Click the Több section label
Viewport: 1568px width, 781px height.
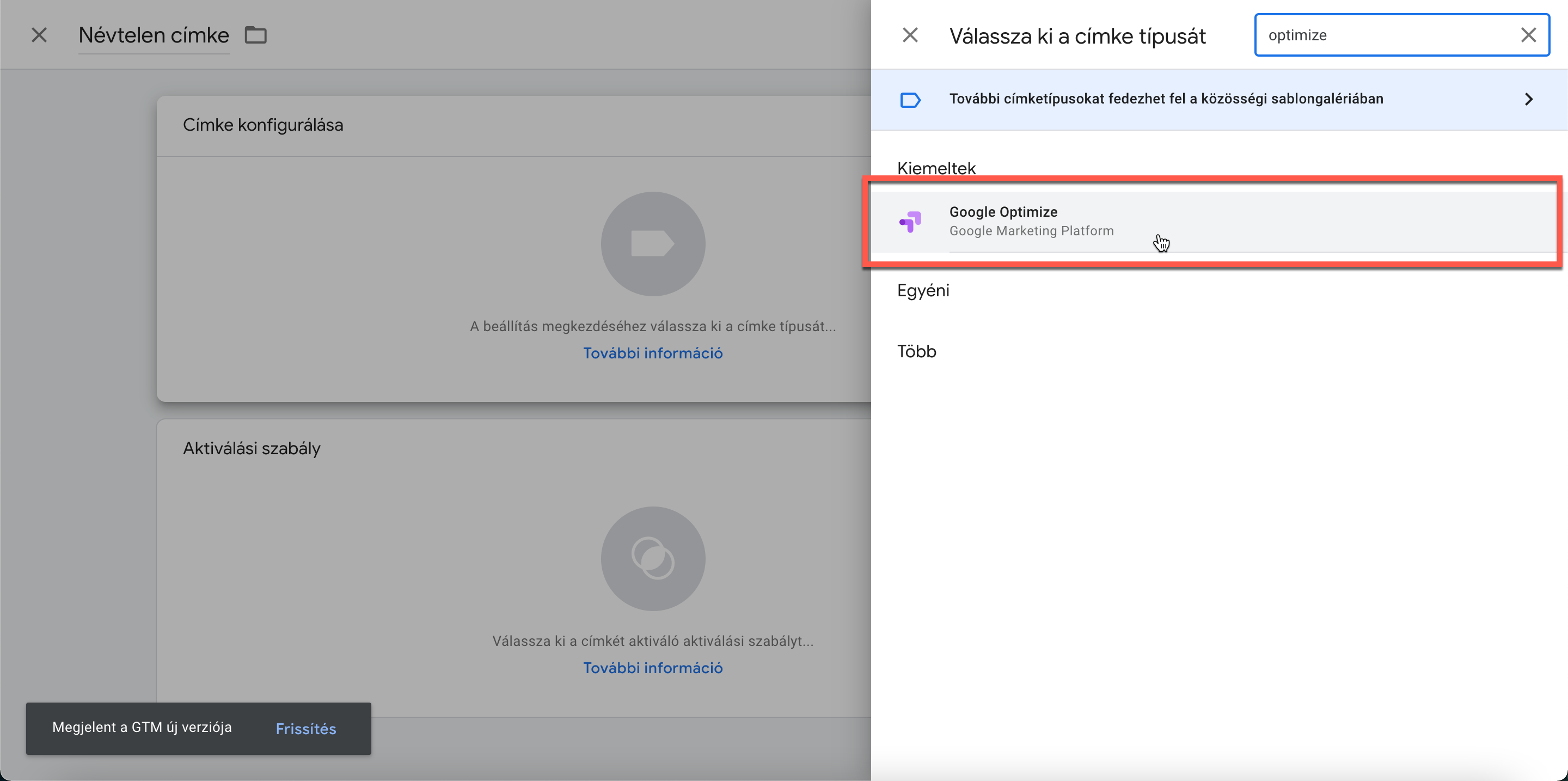[917, 351]
